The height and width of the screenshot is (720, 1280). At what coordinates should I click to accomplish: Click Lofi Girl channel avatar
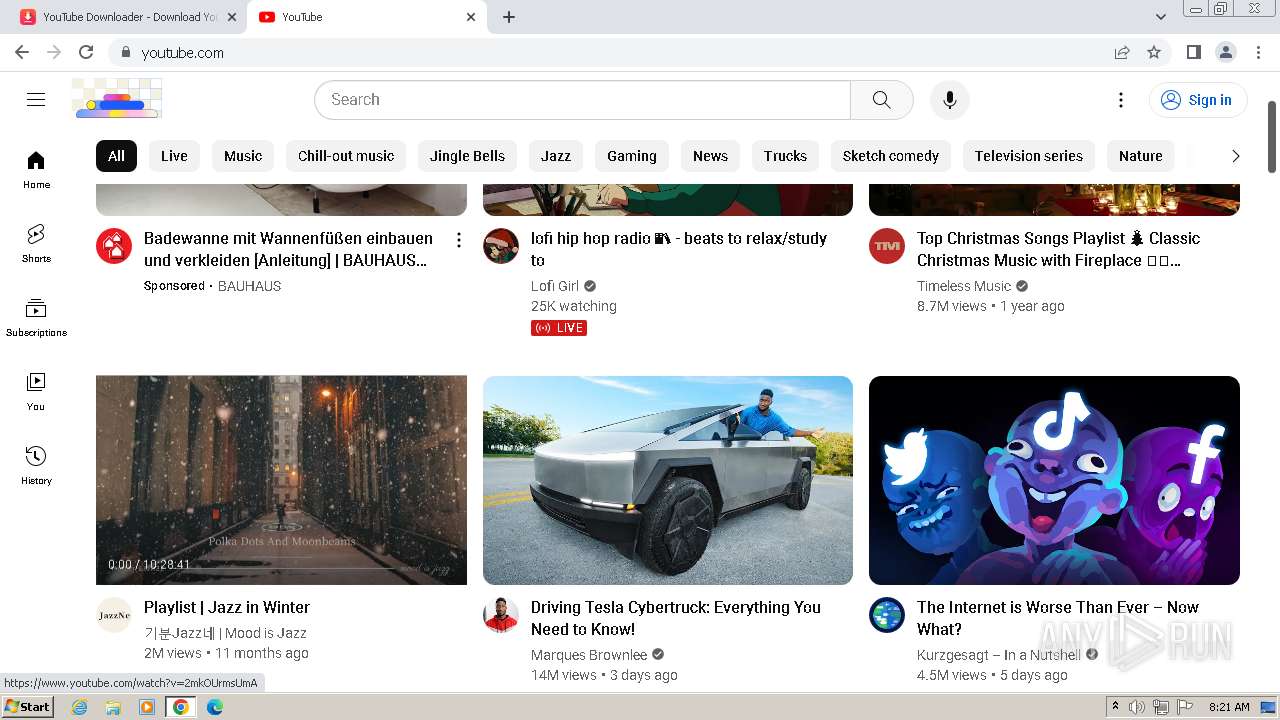501,246
